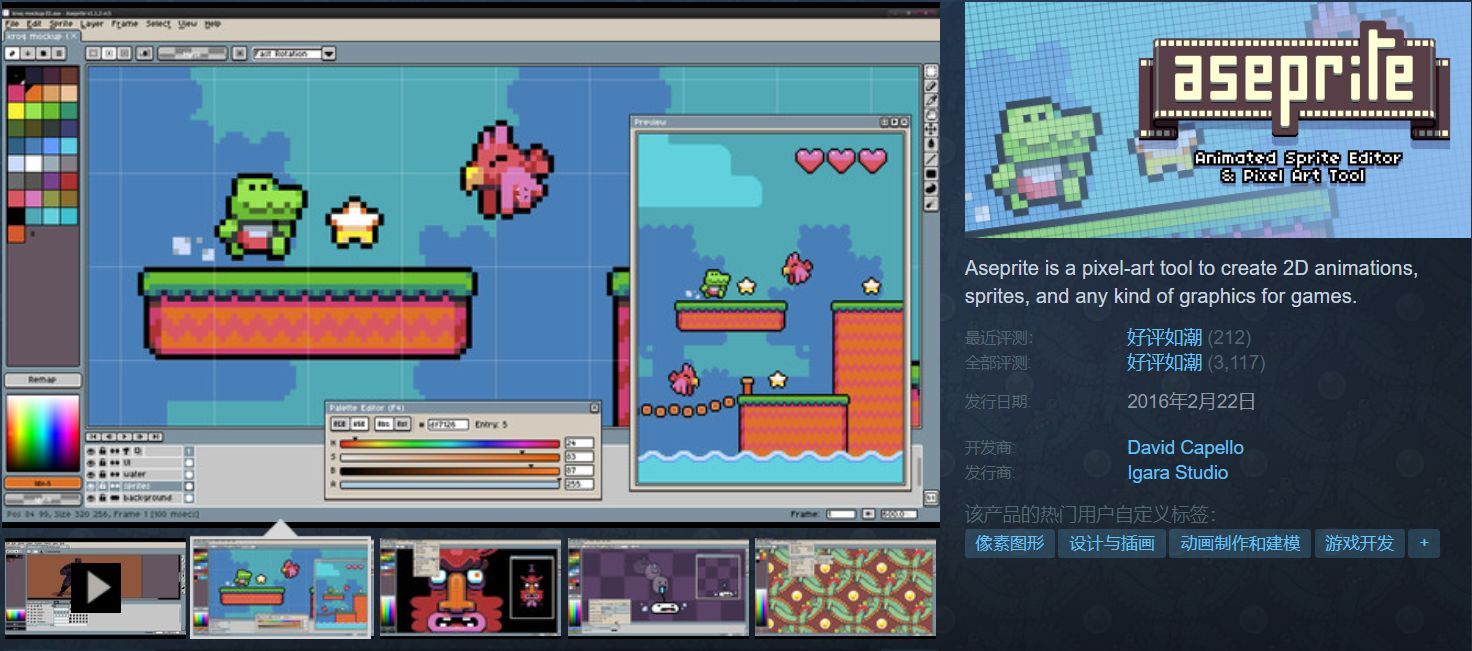Switch Palette Editor to HSB mode

[359, 424]
